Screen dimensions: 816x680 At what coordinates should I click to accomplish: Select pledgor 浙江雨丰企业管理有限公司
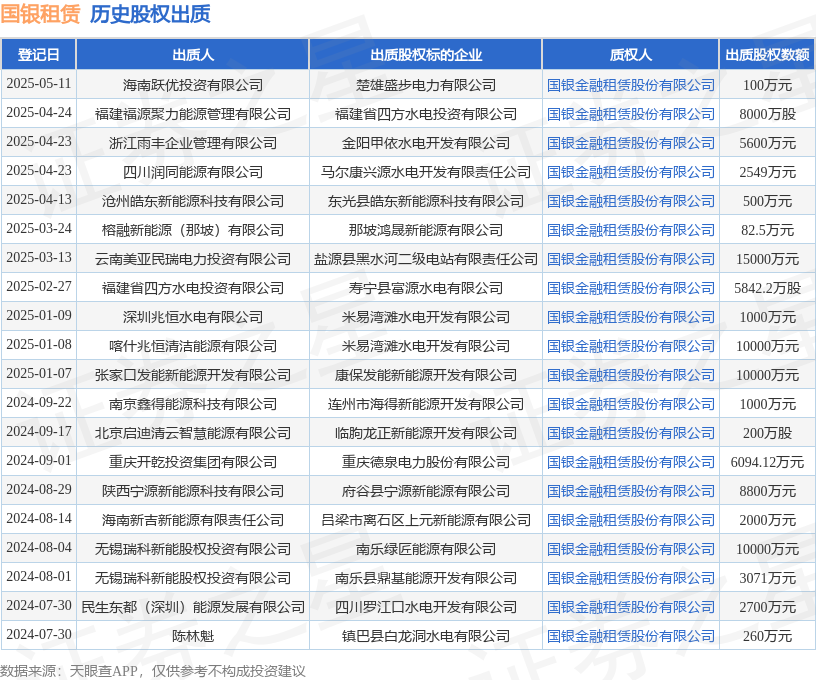click(x=193, y=143)
